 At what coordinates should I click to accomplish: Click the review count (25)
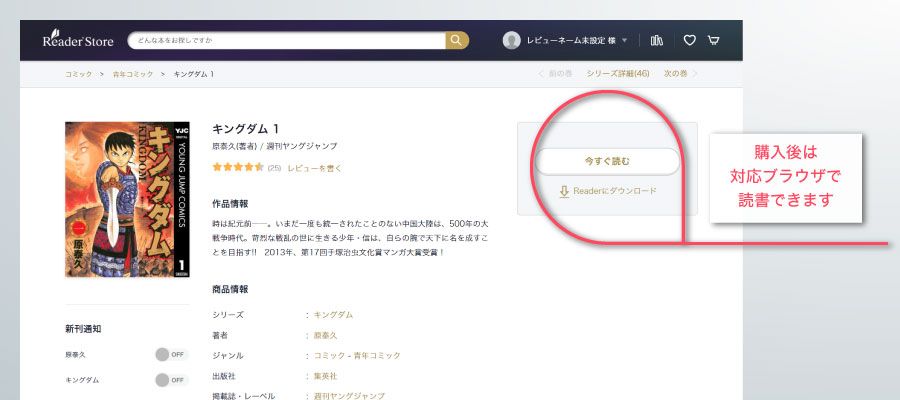[274, 168]
